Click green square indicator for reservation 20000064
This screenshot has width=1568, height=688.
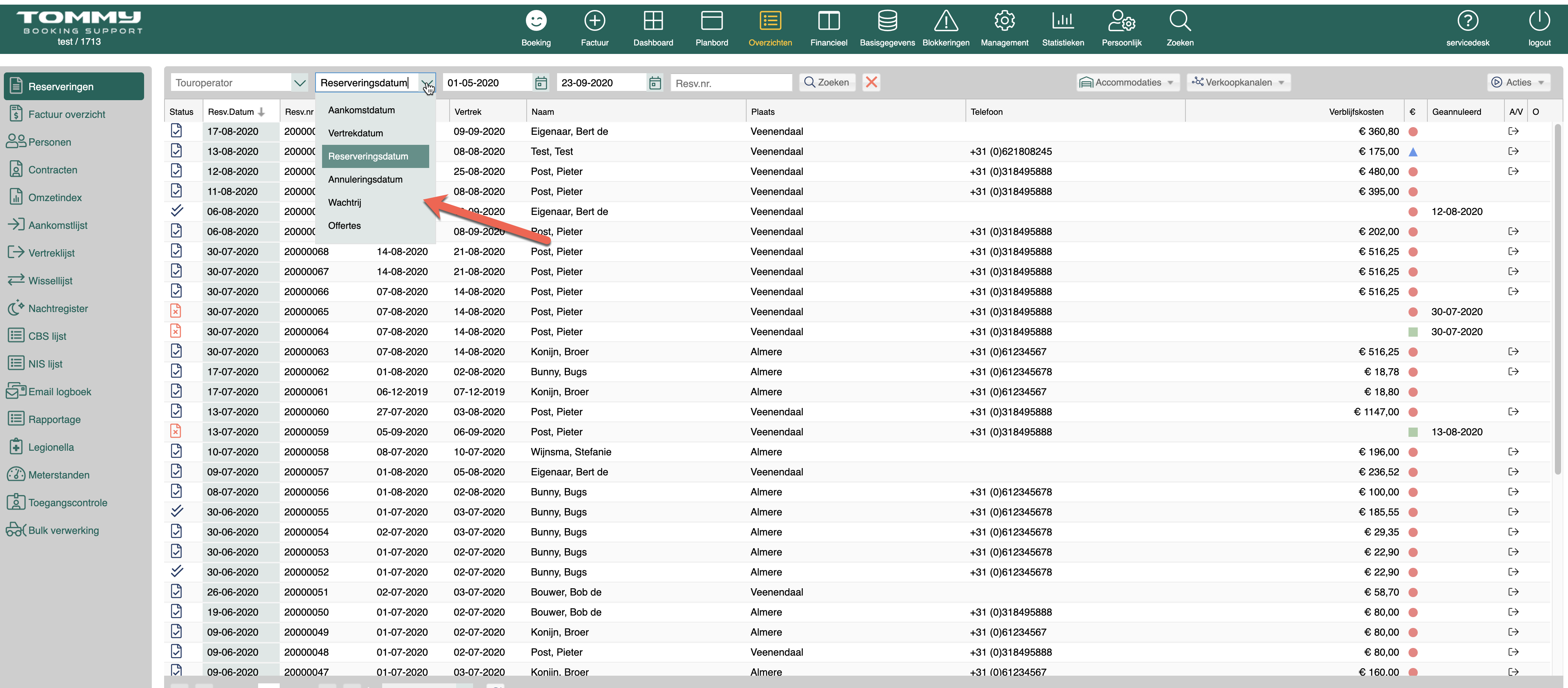coord(1413,332)
